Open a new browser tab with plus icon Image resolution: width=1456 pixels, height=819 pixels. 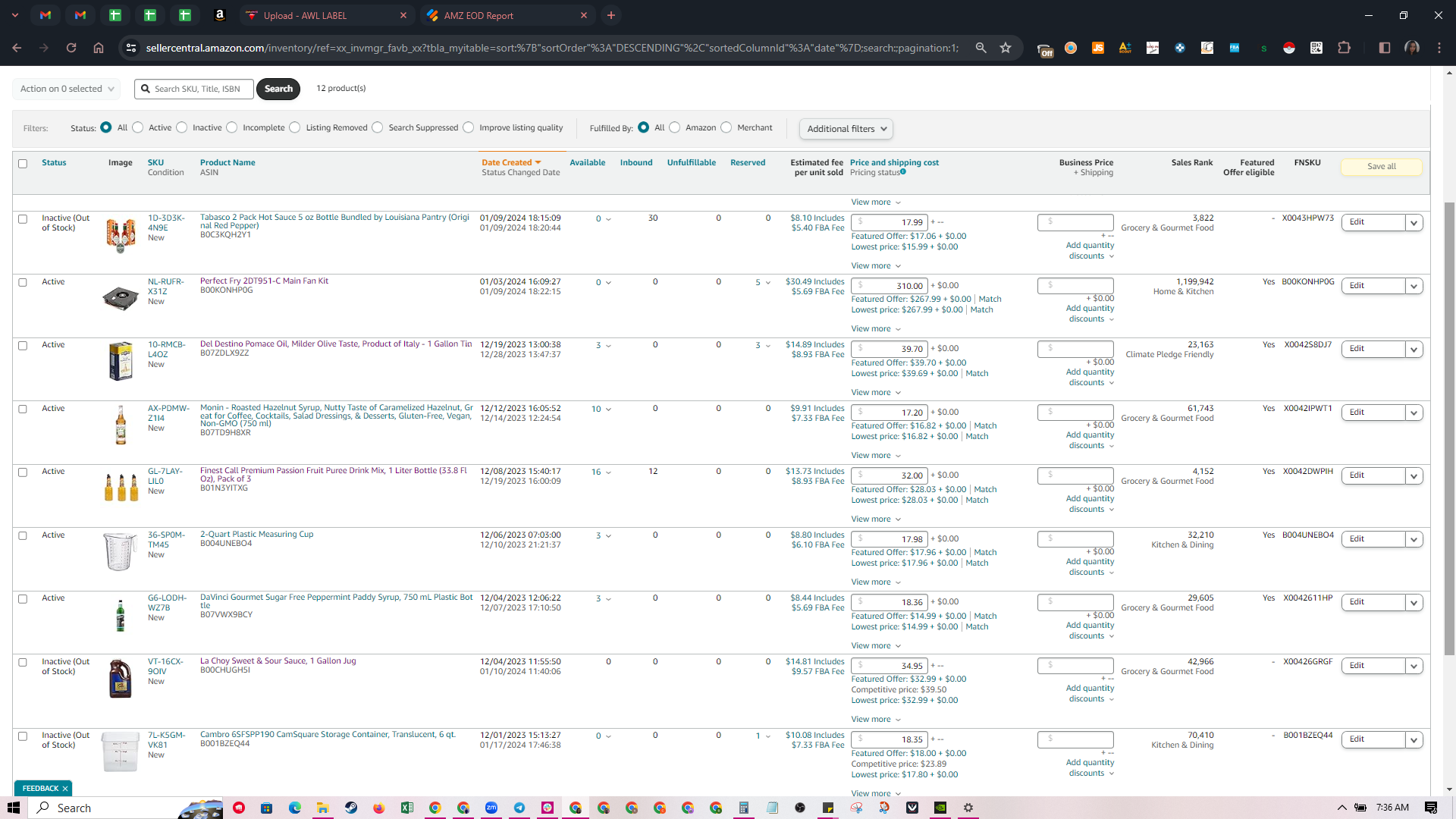point(611,15)
